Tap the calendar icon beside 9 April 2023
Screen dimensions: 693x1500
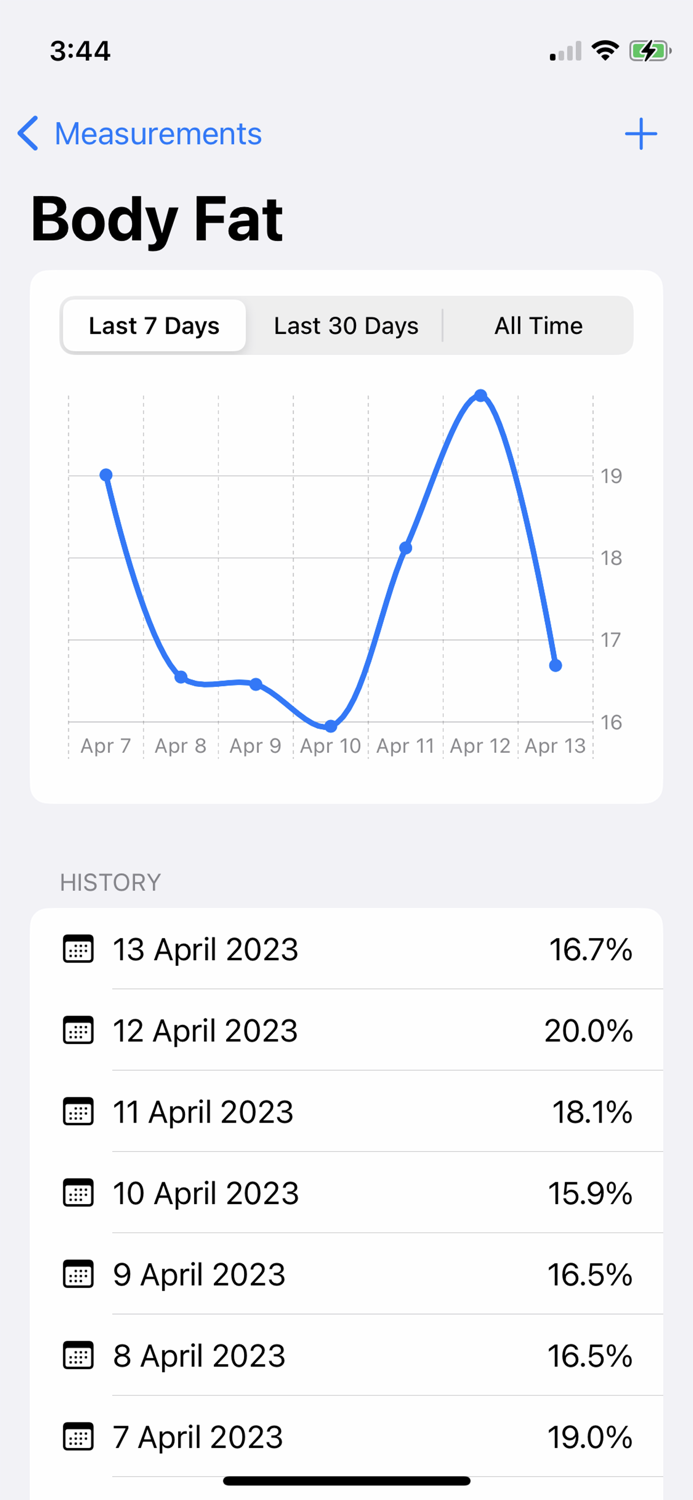pyautogui.click(x=78, y=1274)
